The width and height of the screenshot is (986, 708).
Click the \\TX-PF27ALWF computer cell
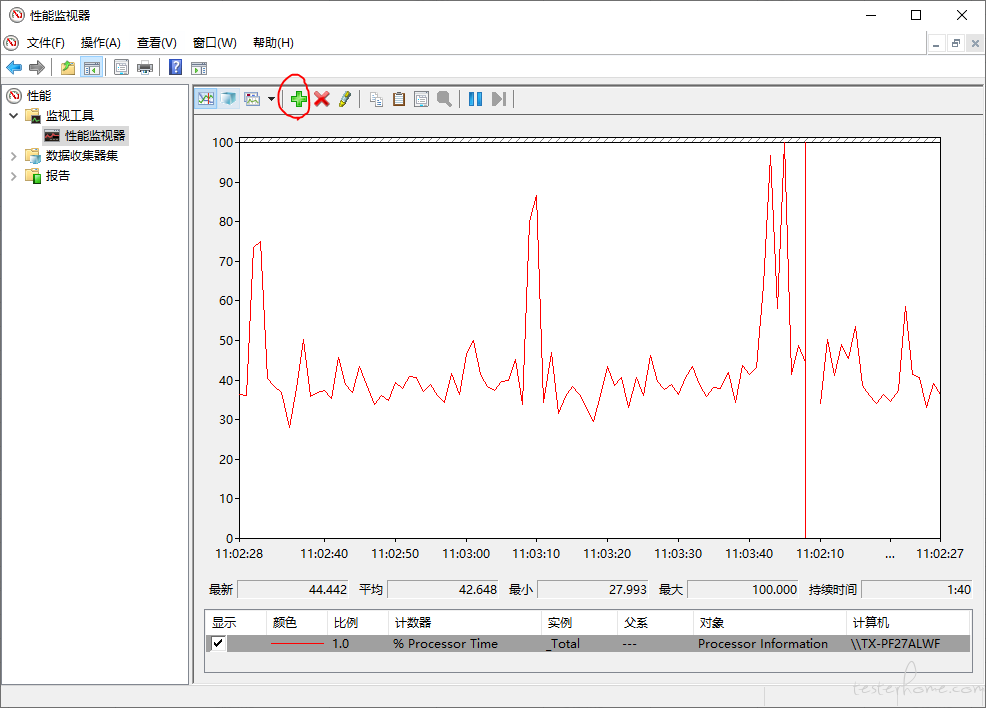click(895, 643)
